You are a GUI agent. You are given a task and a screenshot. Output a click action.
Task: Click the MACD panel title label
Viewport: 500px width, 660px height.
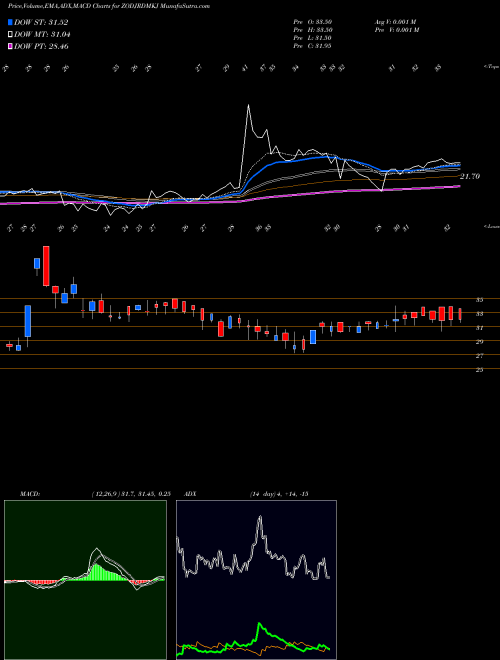pyautogui.click(x=30, y=494)
